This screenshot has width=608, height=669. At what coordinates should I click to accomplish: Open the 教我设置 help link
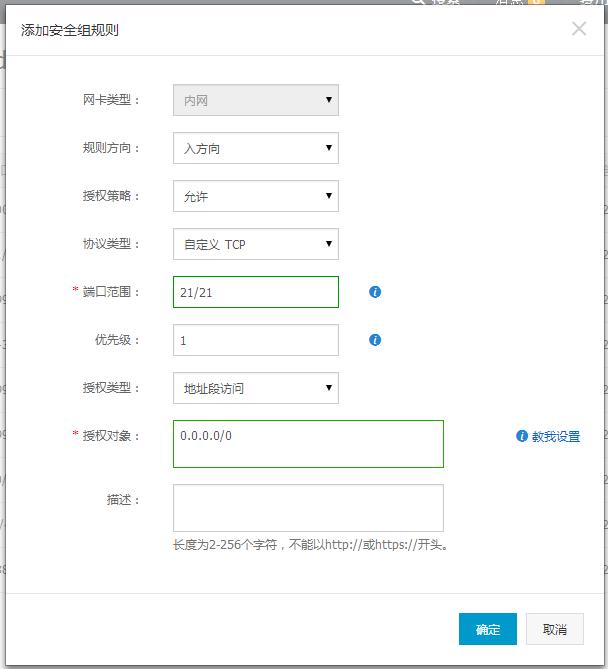(x=556, y=436)
